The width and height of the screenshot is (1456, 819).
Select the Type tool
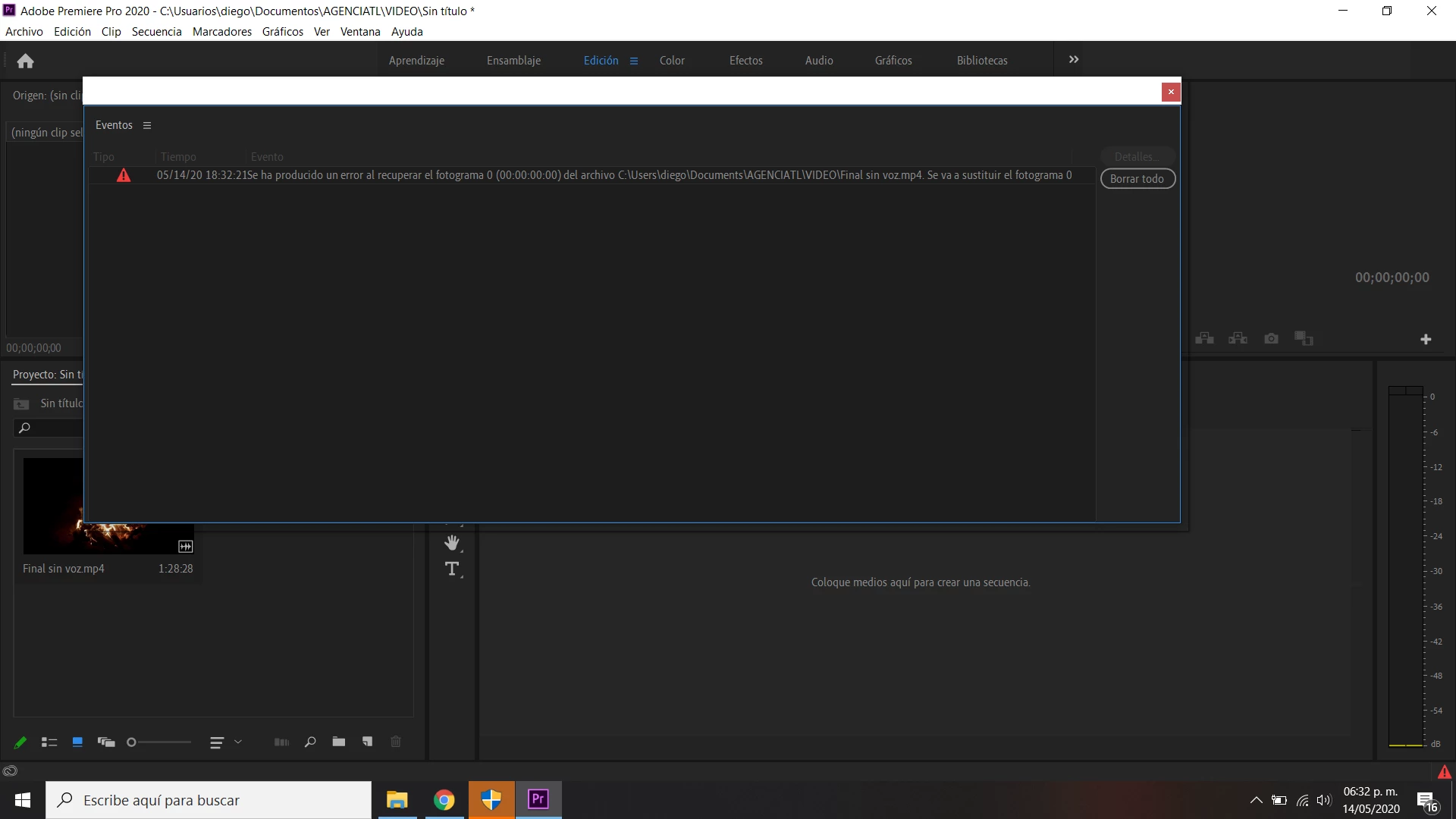tap(453, 569)
